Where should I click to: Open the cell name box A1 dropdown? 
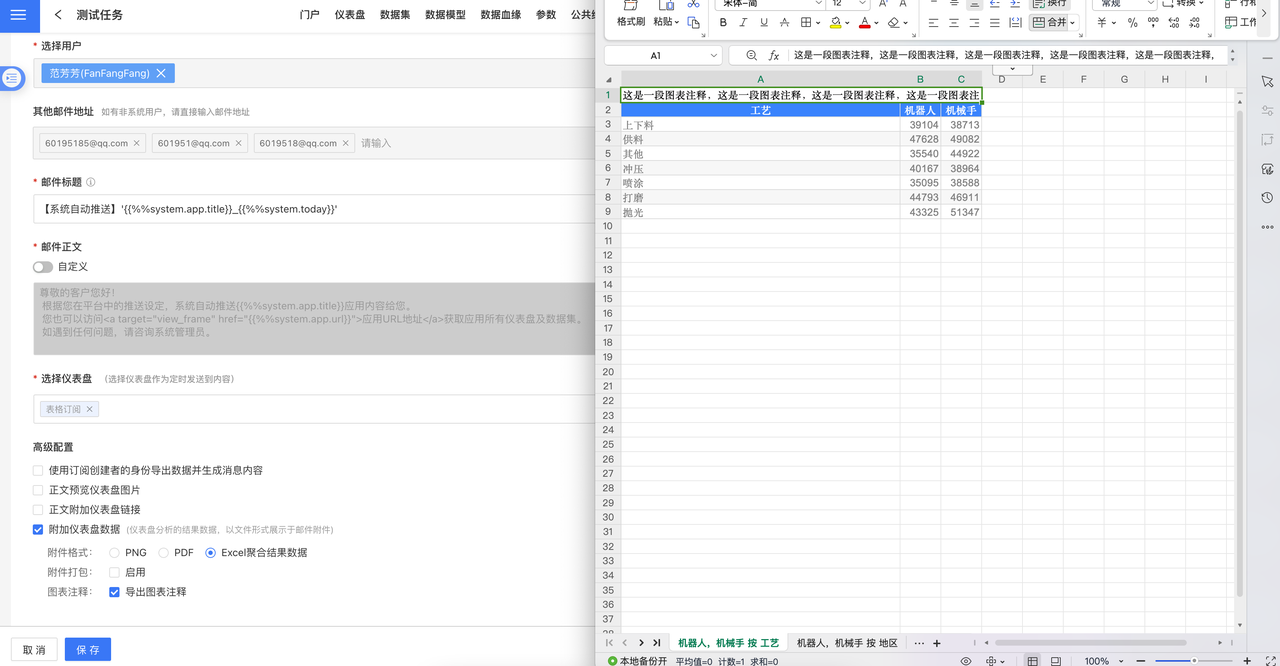coord(713,56)
